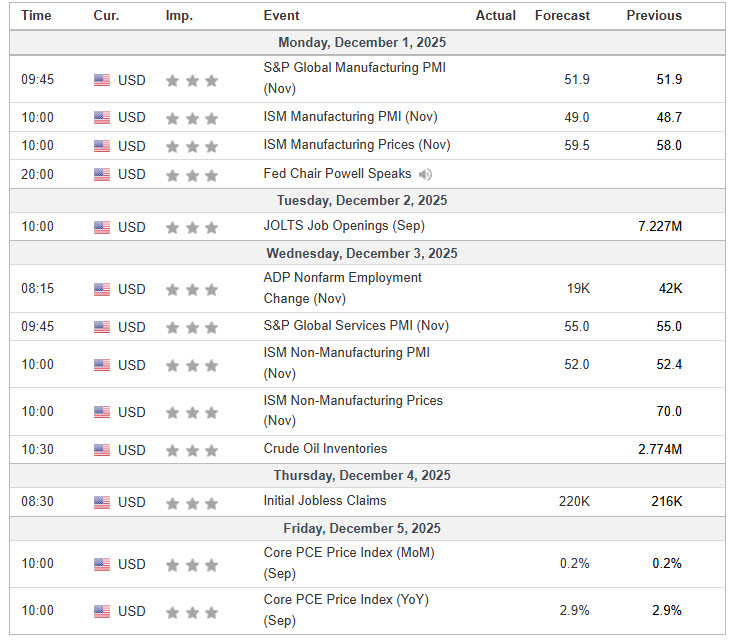Click the speaker icon beside Fed Chair Powell Speaks
Screen dimensions: 734x644
425,174
